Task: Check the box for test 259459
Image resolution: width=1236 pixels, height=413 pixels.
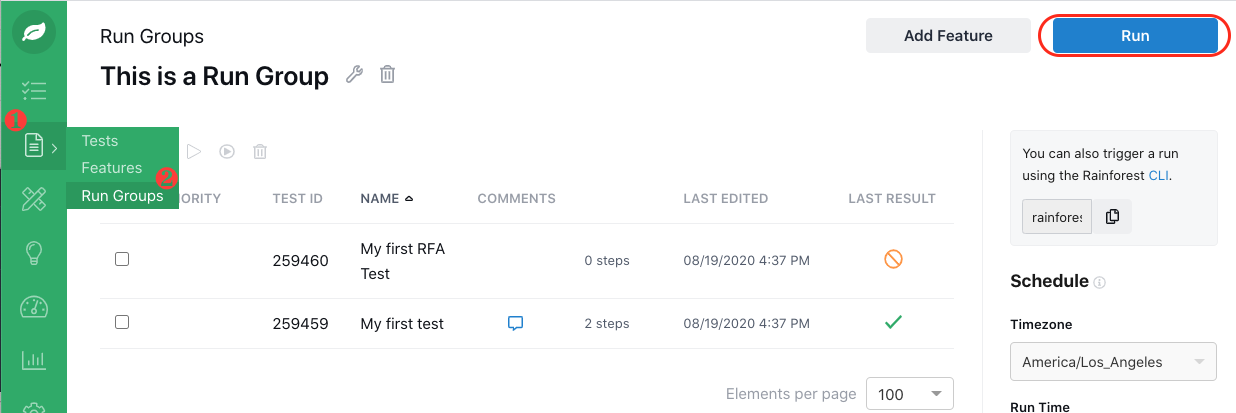Action: (122, 322)
